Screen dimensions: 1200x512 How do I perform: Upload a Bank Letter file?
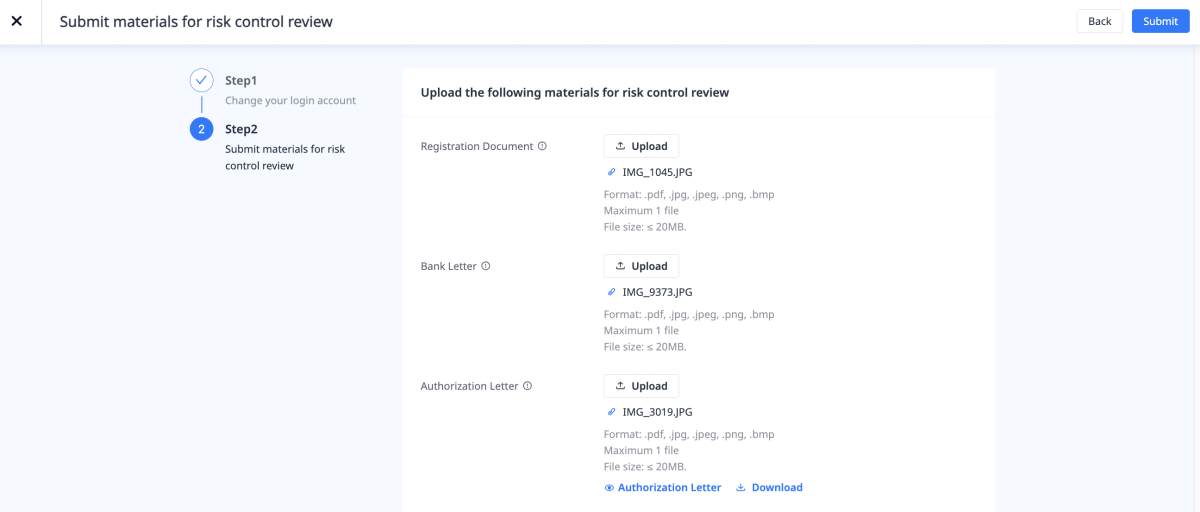point(641,266)
